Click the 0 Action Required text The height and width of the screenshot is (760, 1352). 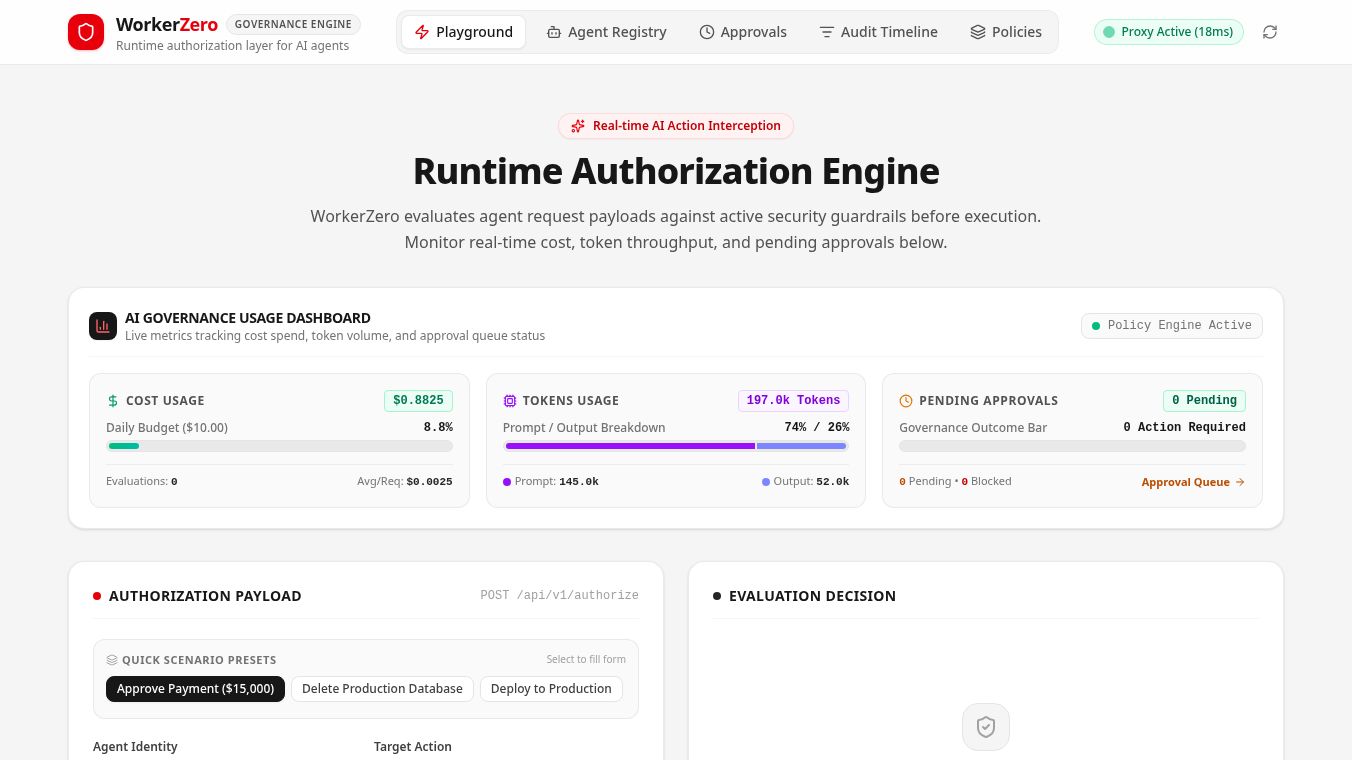point(1184,428)
